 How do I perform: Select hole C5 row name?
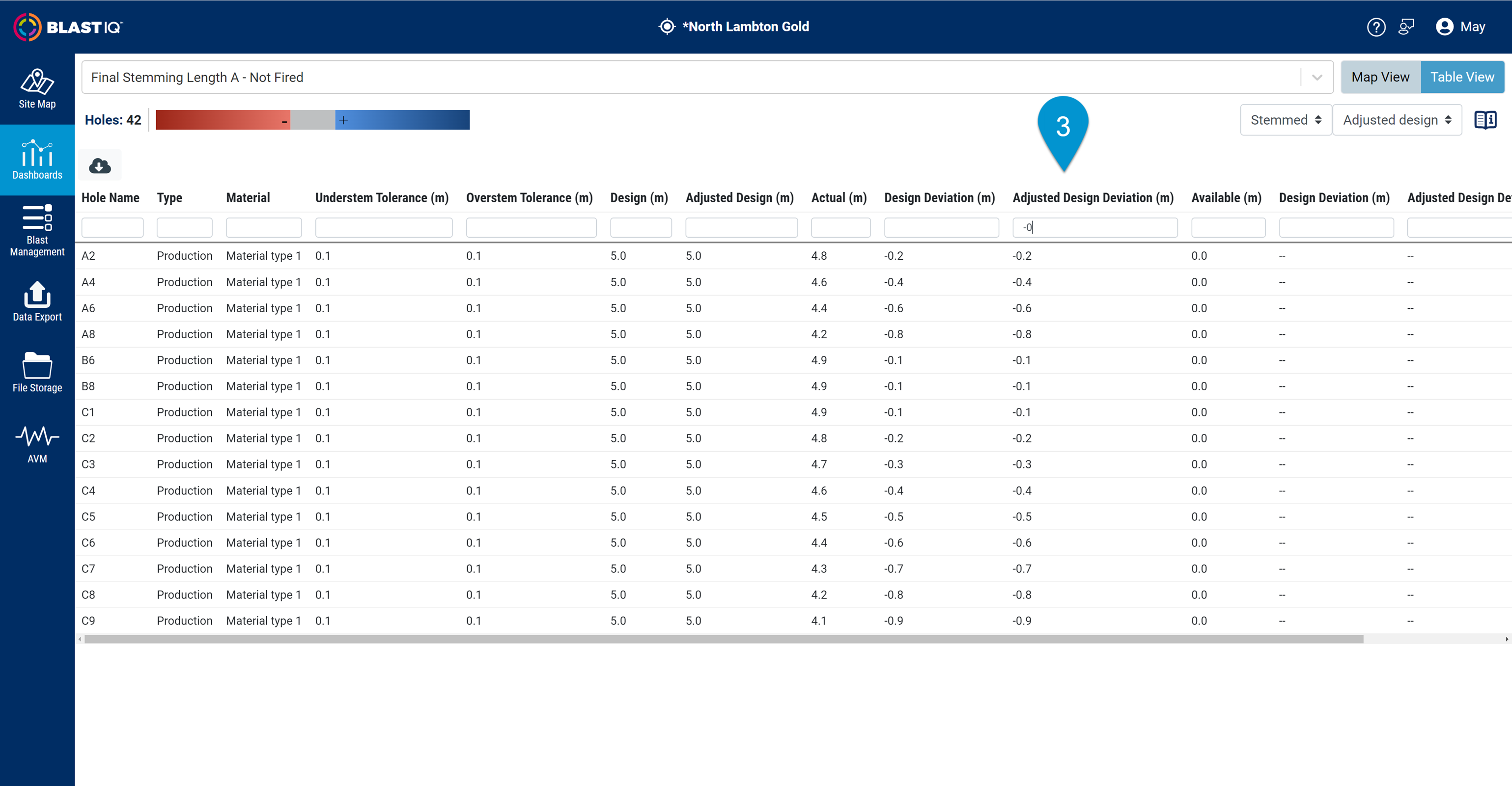pos(88,517)
